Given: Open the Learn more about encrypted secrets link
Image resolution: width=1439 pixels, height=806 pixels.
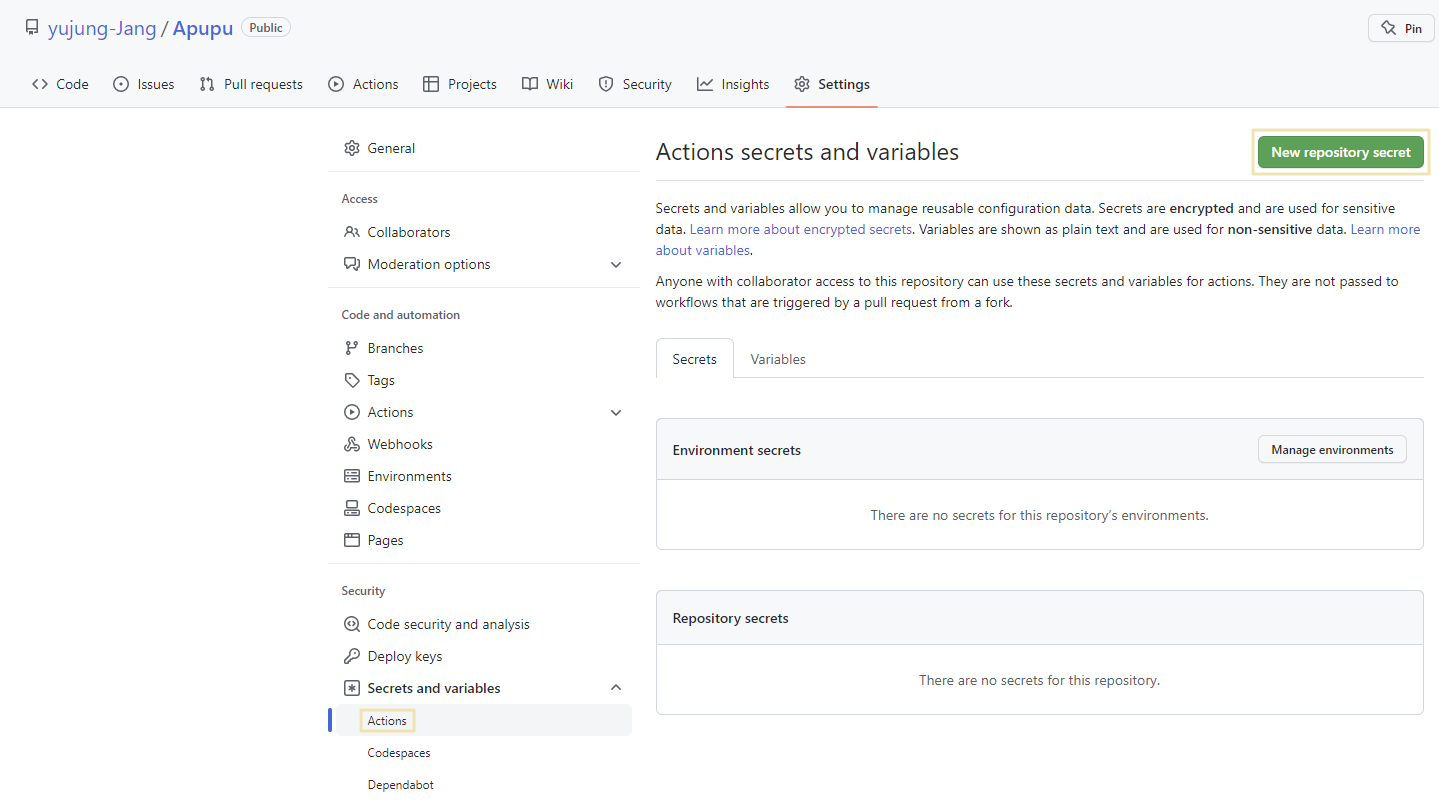Looking at the screenshot, I should [x=801, y=229].
